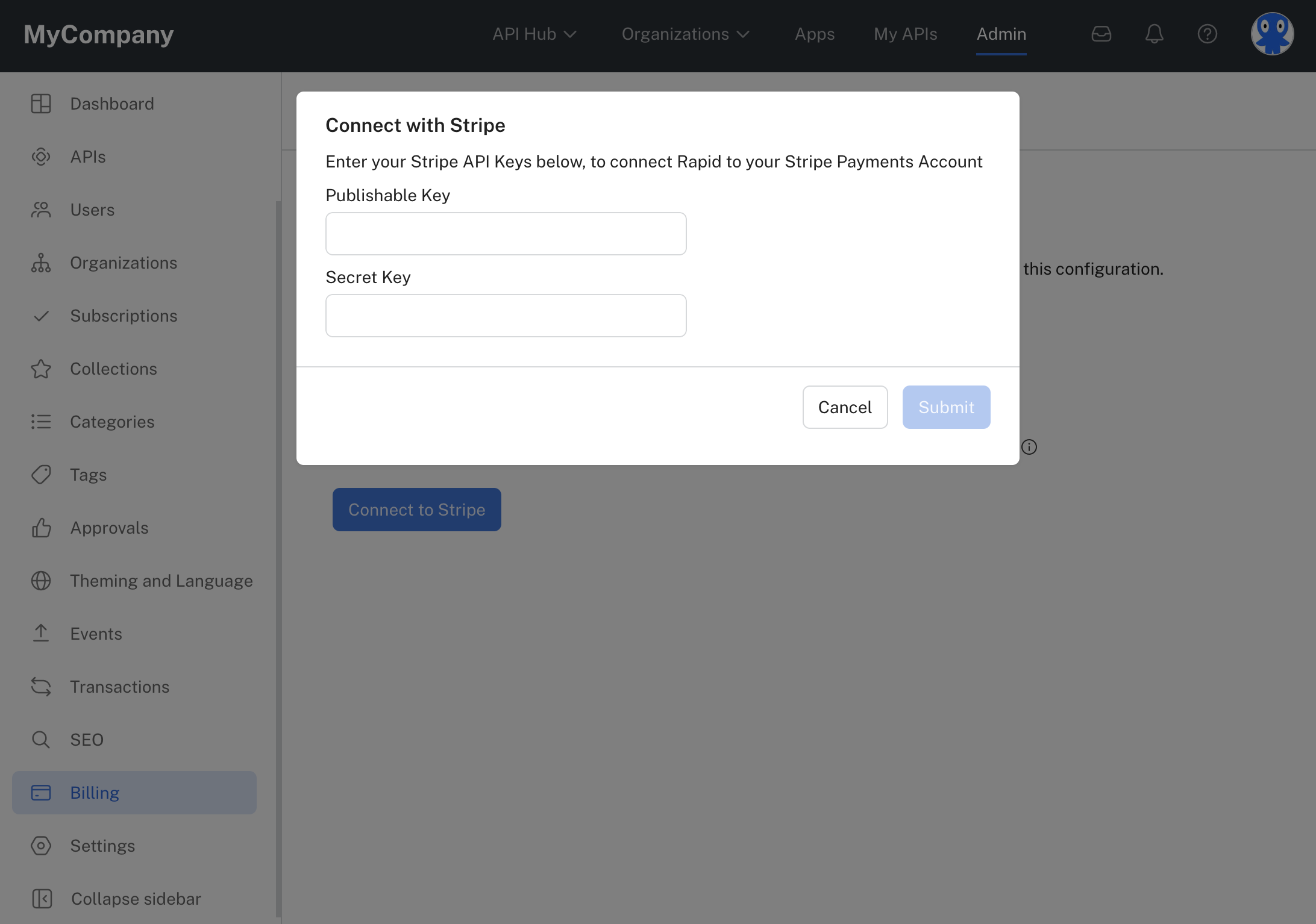The width and height of the screenshot is (1316, 924).
Task: Focus the Publishable Key input field
Action: pyautogui.click(x=506, y=234)
